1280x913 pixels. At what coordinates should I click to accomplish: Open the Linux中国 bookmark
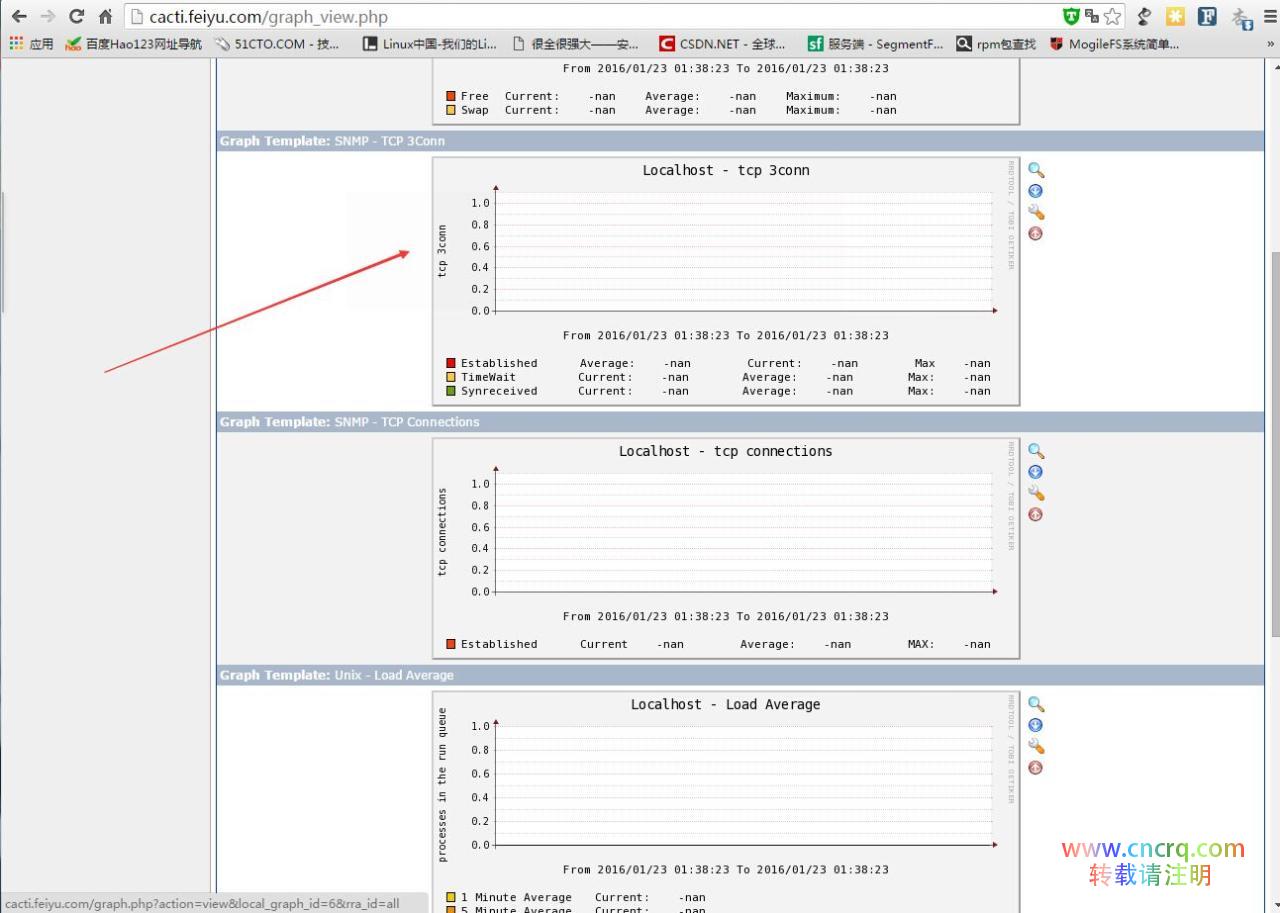pyautogui.click(x=429, y=44)
